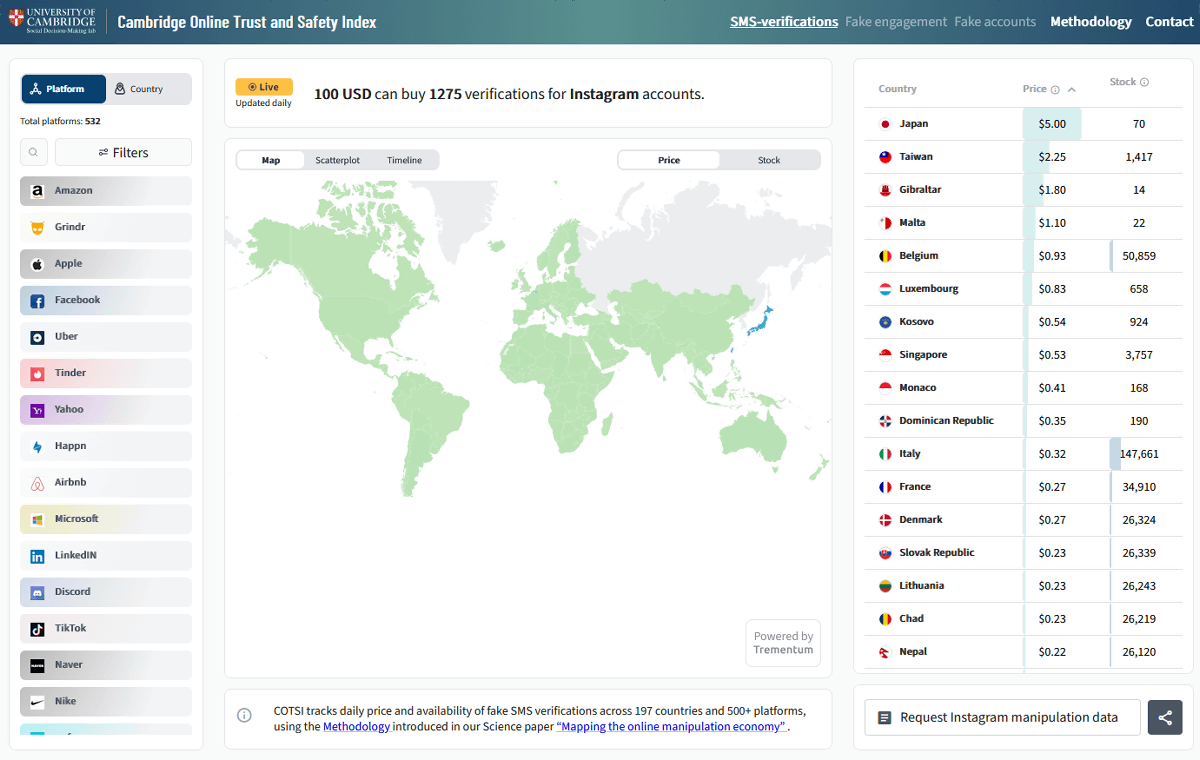Click the share icon button

[x=1165, y=717]
